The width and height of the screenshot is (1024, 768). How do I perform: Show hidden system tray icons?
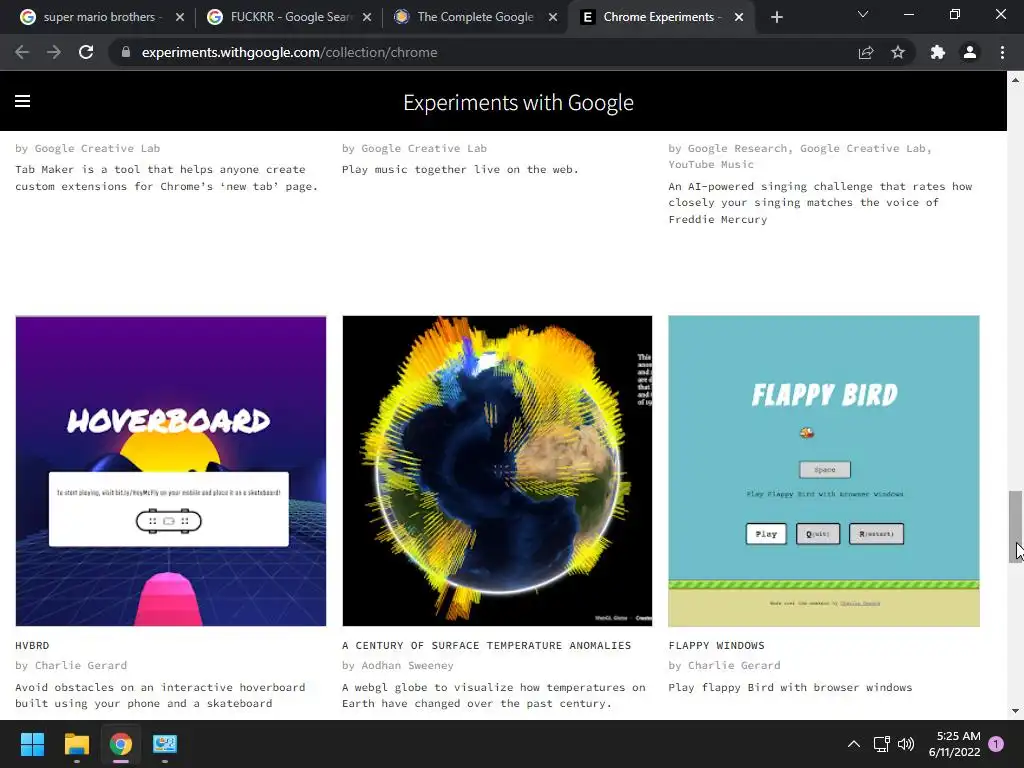(854, 744)
